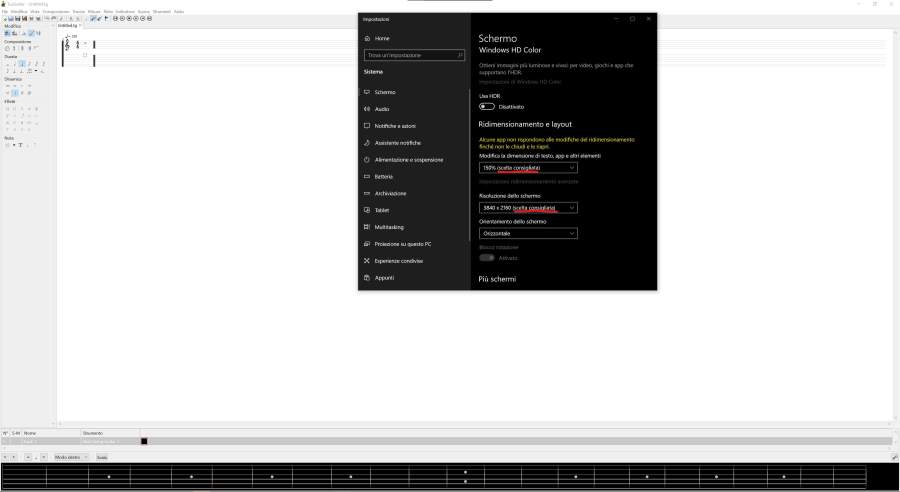Select the Untitled.tg document tab
Viewport: 900px width, 492px height.
(x=68, y=25)
